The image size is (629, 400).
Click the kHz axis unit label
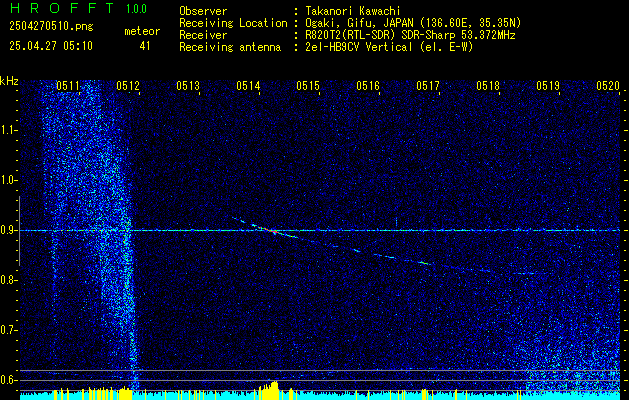click(9, 81)
